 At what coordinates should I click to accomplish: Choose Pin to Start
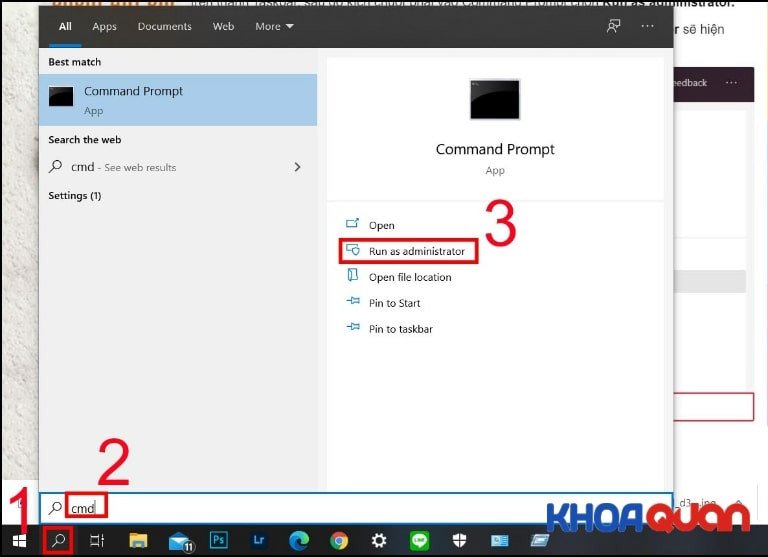pyautogui.click(x=394, y=303)
